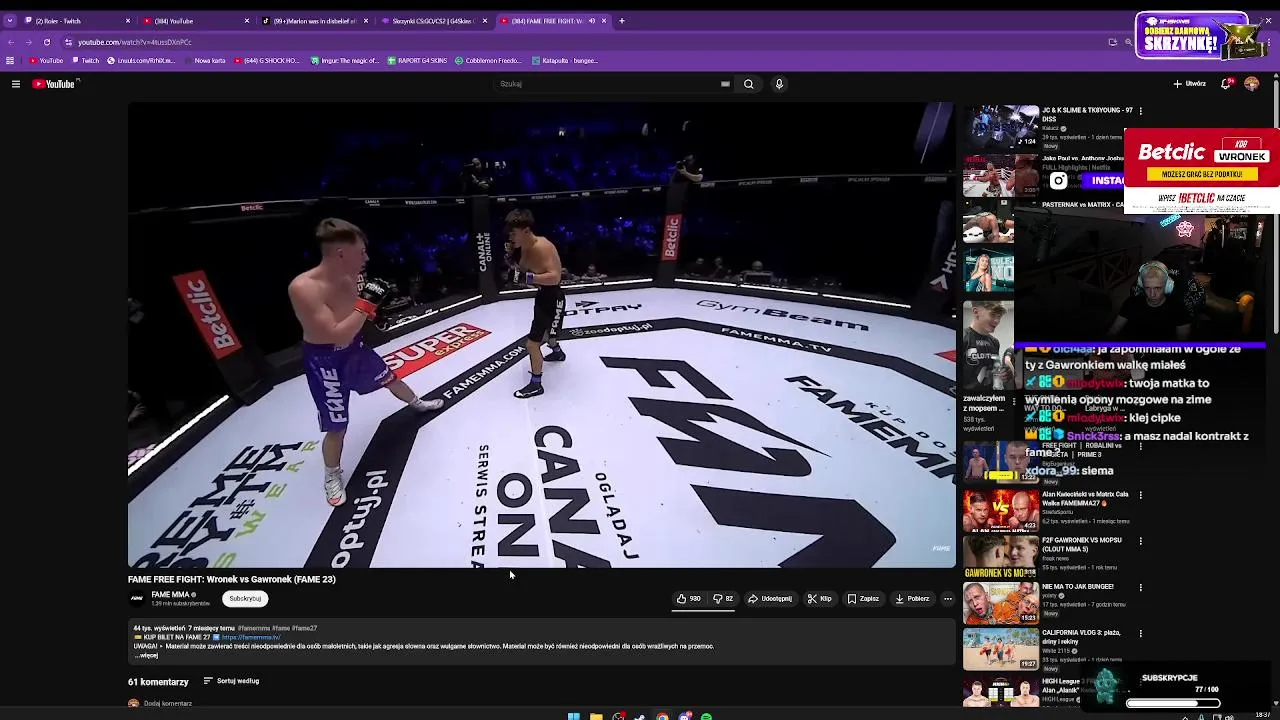The image size is (1280, 720).
Task: Open the Katapulta bungee bookmark
Action: [x=565, y=60]
